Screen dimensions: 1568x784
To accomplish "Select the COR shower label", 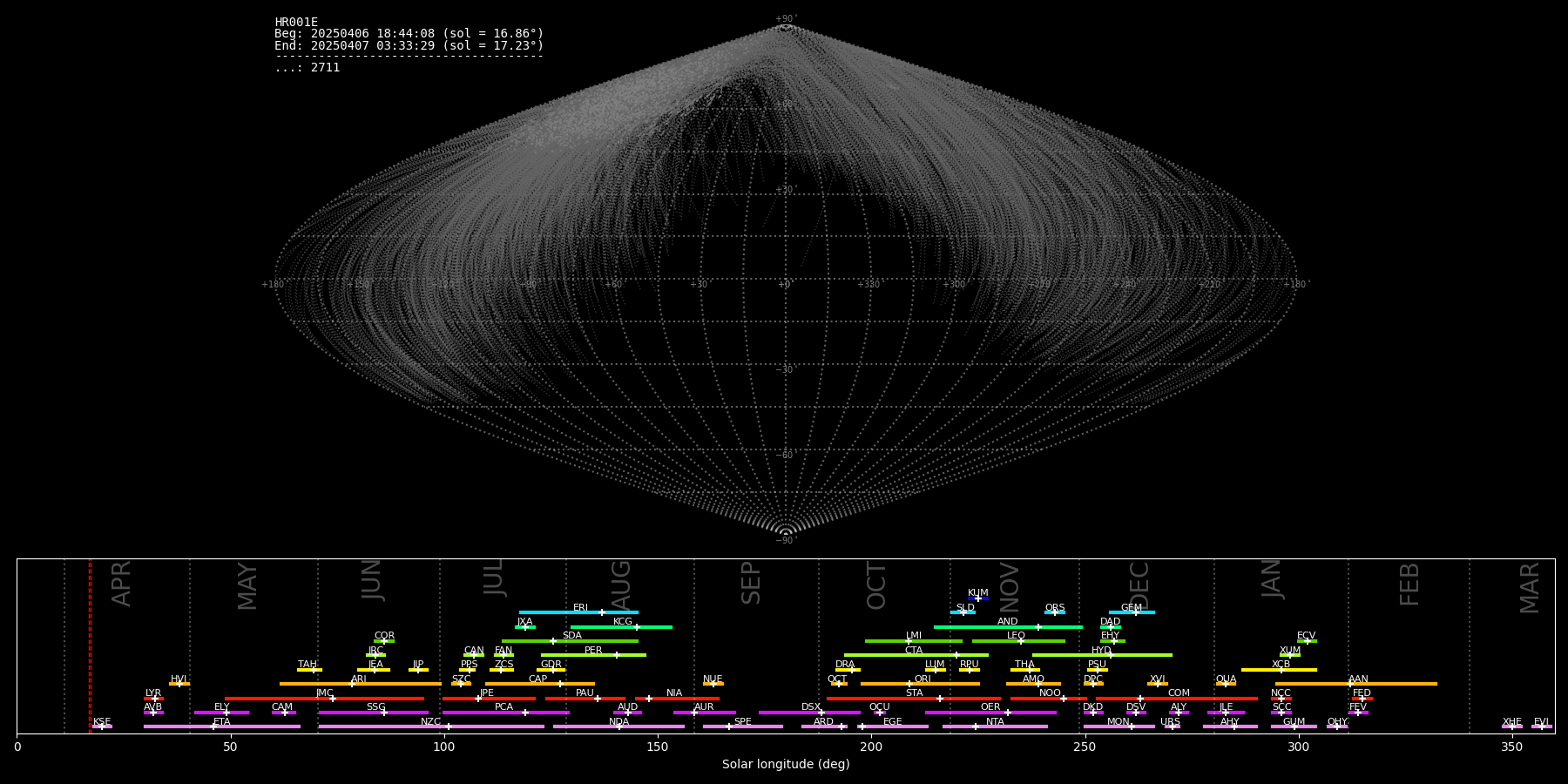I will (x=384, y=636).
